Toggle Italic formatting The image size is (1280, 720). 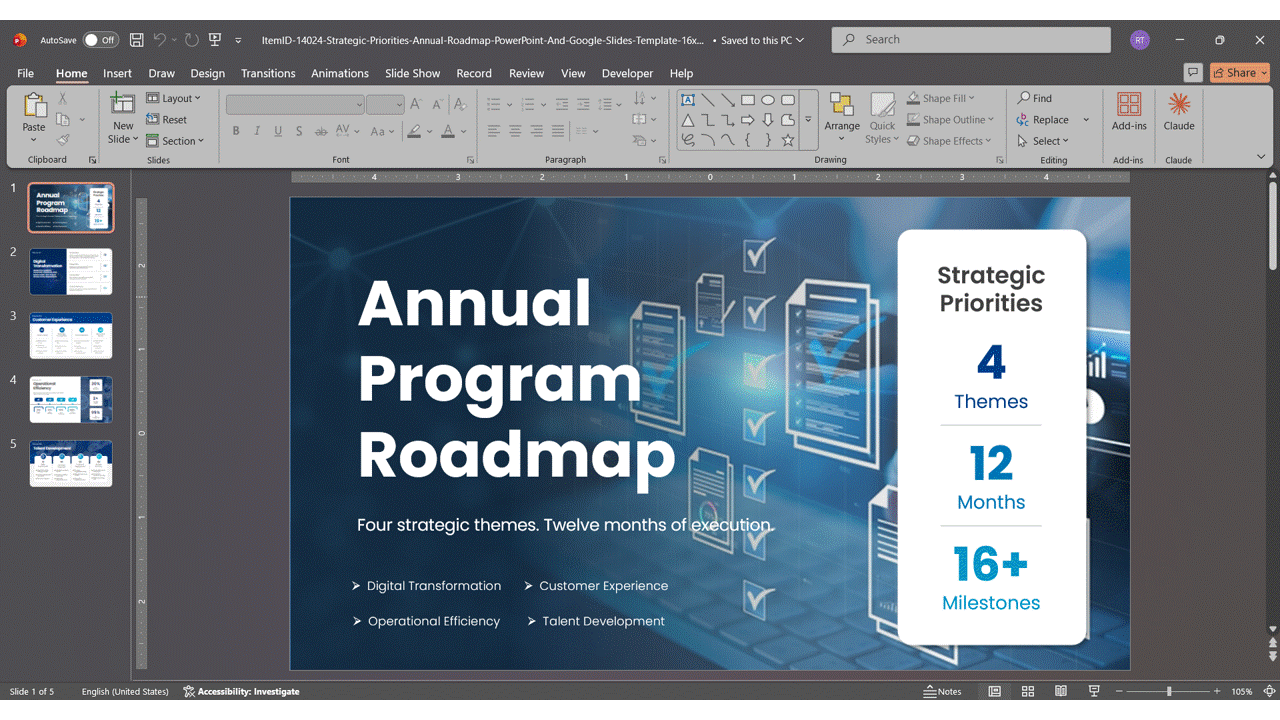pos(257,131)
